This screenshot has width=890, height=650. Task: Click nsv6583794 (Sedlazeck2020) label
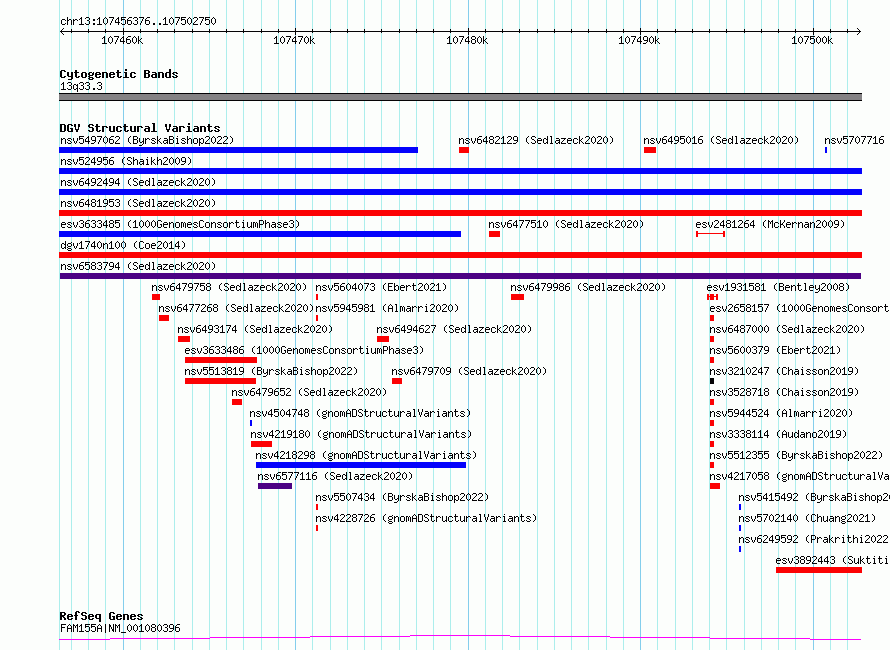(138, 266)
